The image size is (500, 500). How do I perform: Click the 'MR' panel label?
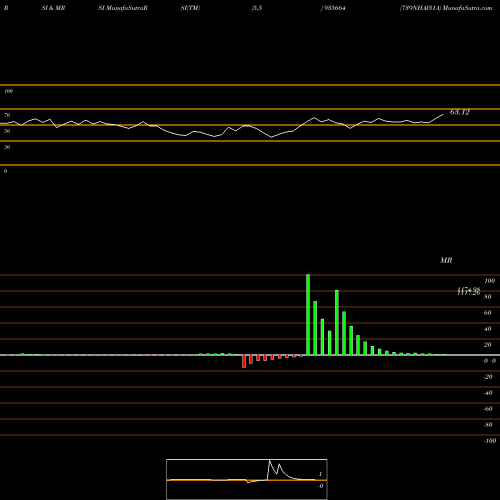click(x=446, y=260)
